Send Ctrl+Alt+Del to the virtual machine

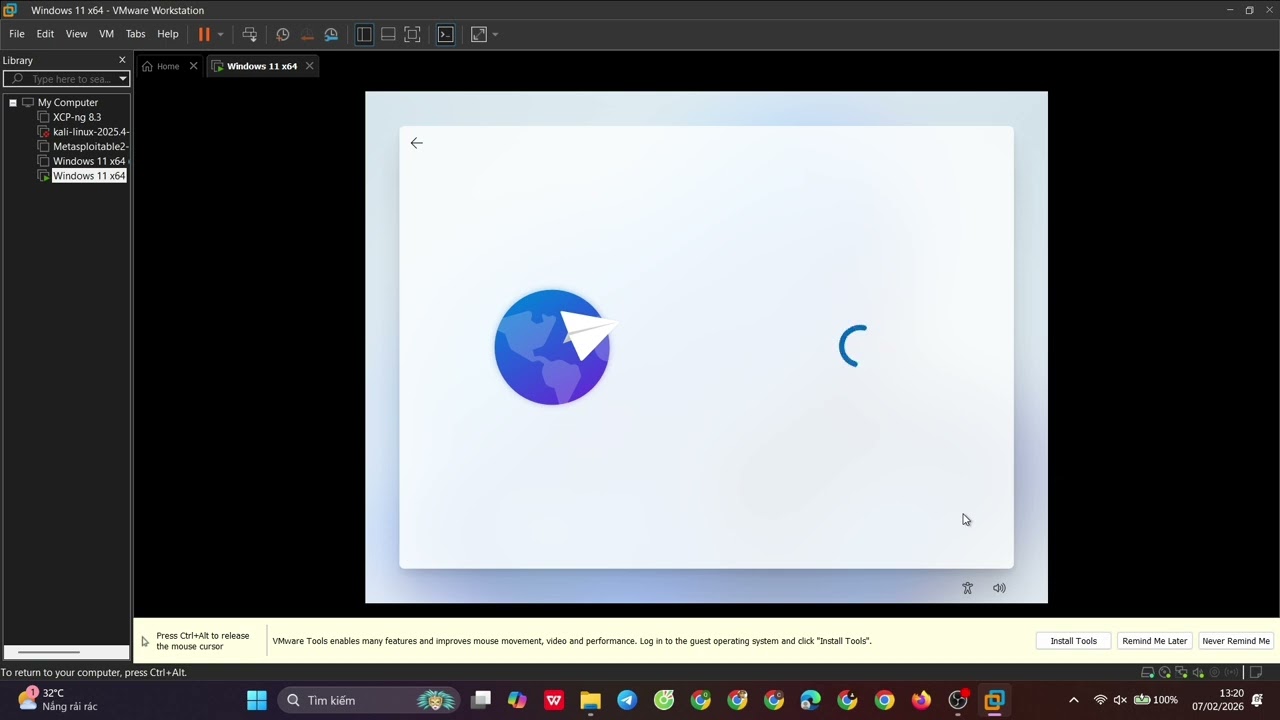pyautogui.click(x=250, y=34)
